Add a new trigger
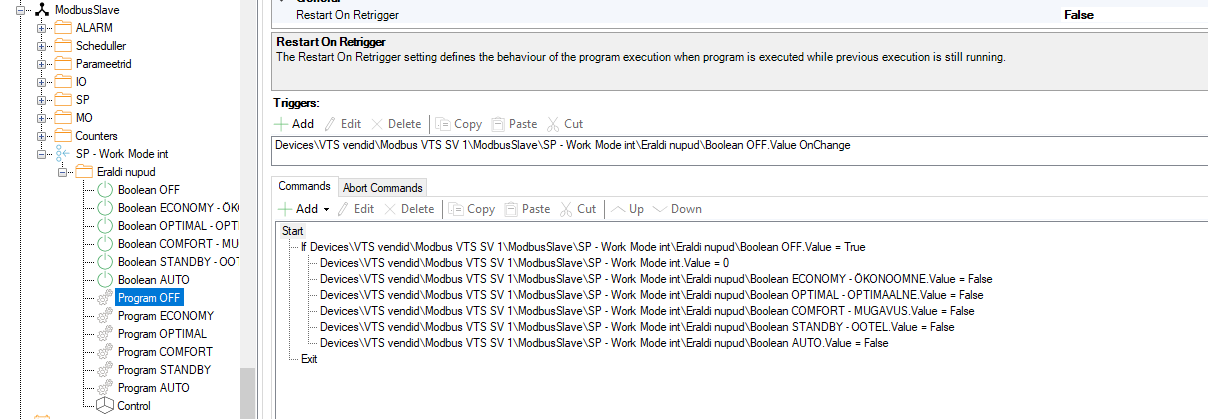 tap(294, 124)
